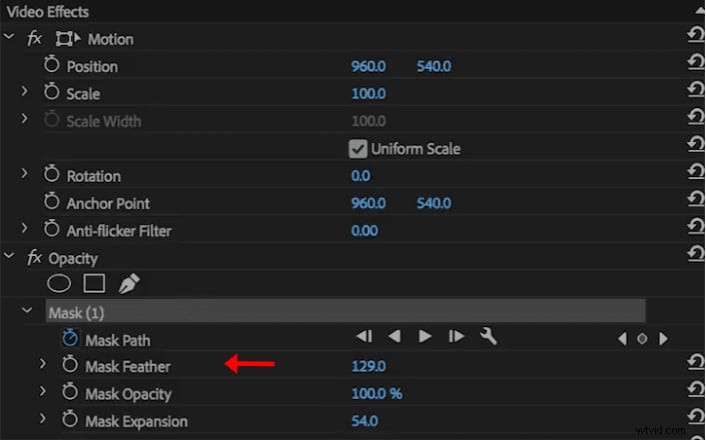The height and width of the screenshot is (440, 706).
Task: Collapse the Motion effect section
Action: click(x=9, y=36)
